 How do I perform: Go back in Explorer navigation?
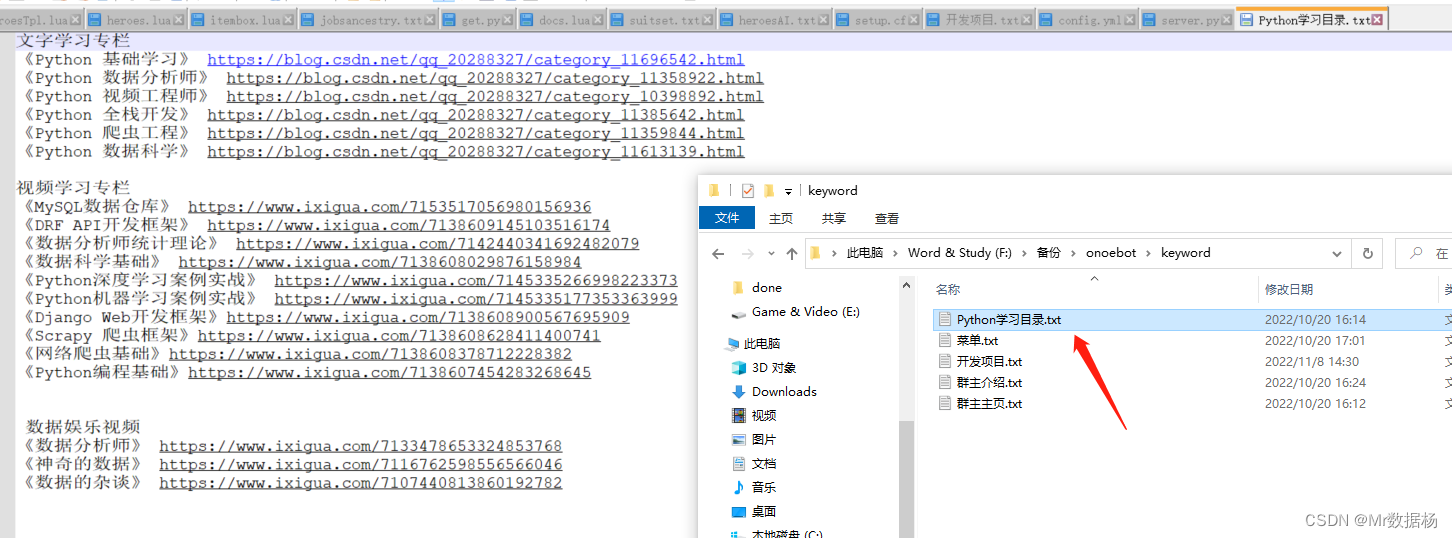click(x=719, y=253)
